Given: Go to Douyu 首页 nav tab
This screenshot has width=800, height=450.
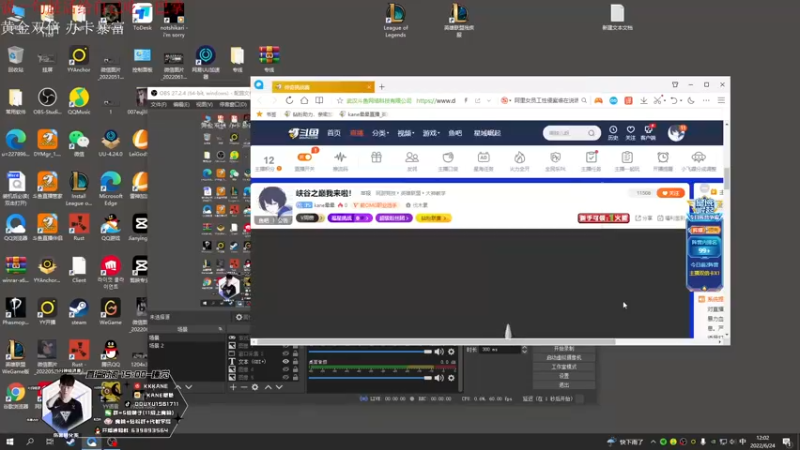Looking at the screenshot, I should coord(334,133).
